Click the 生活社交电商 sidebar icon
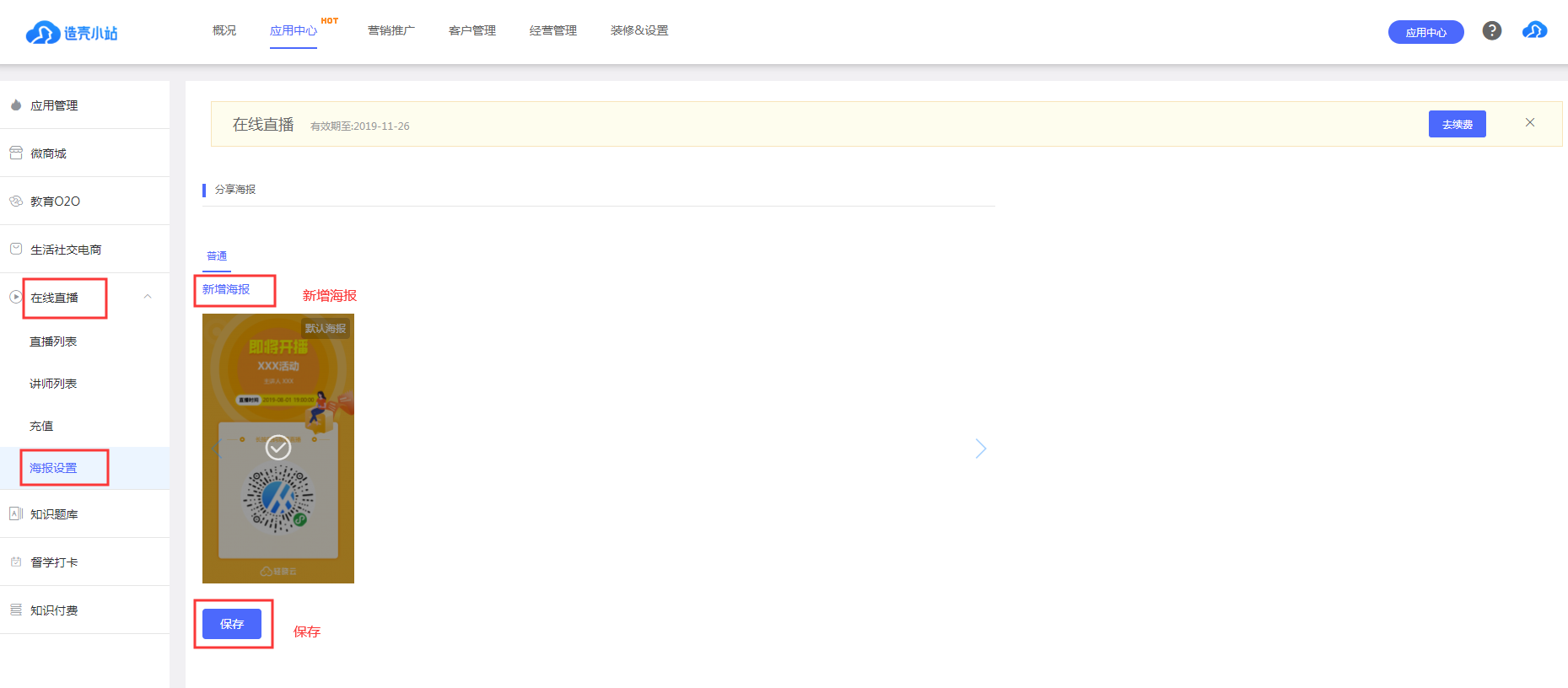Image resolution: width=1568 pixels, height=688 pixels. click(x=16, y=249)
